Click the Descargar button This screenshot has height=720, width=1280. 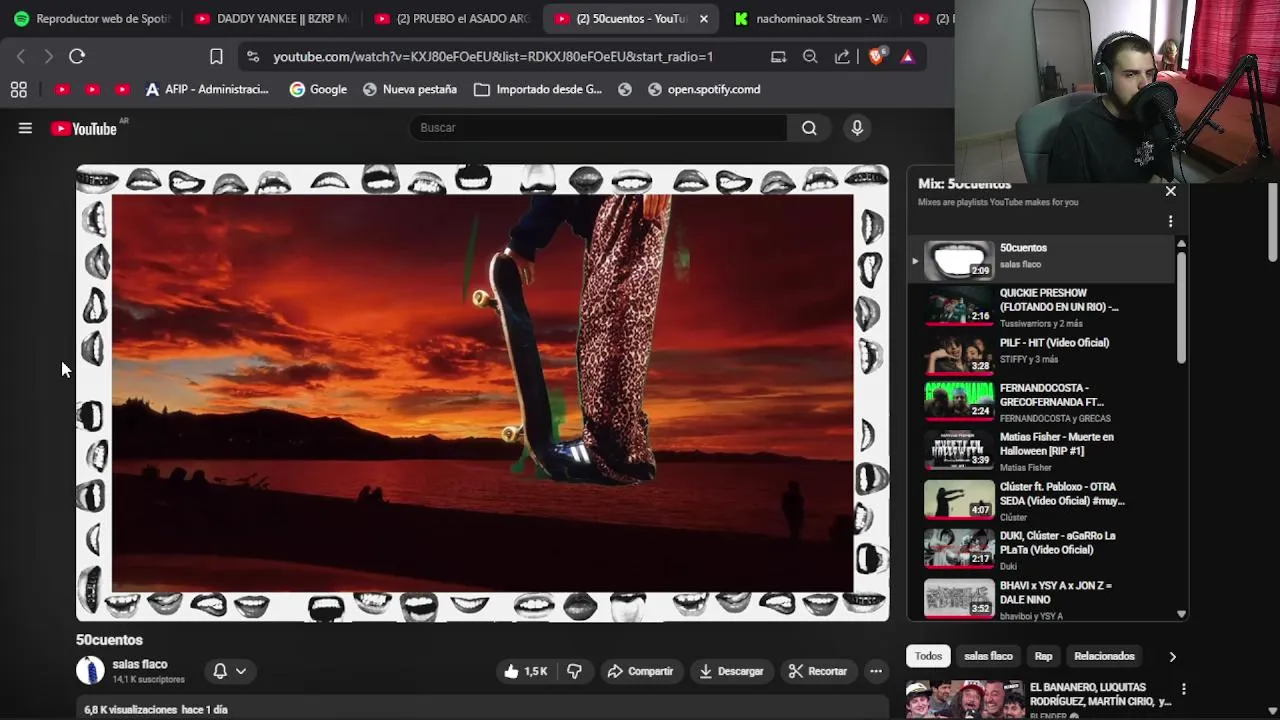point(731,671)
